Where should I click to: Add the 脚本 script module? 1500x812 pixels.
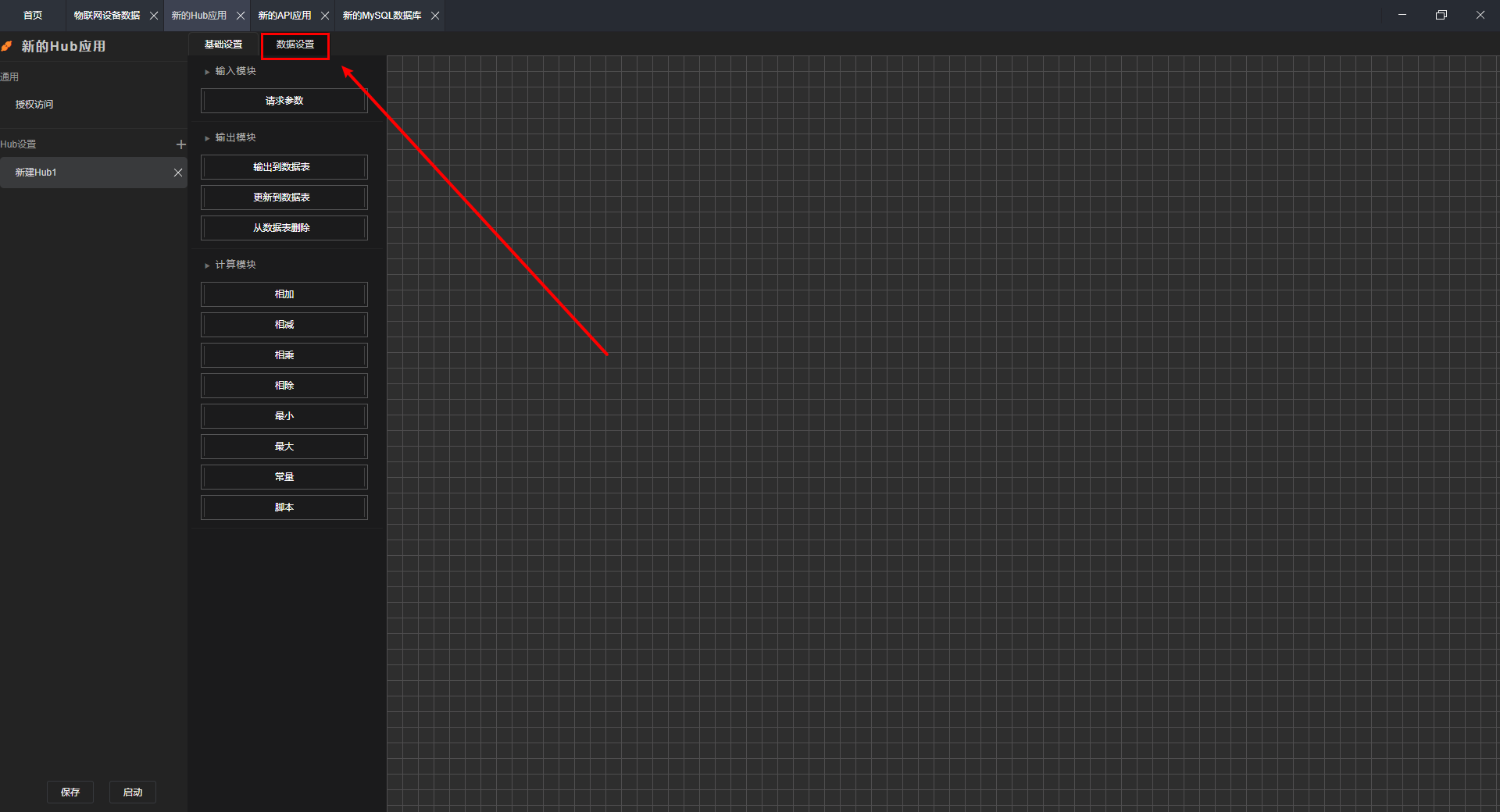[284, 507]
